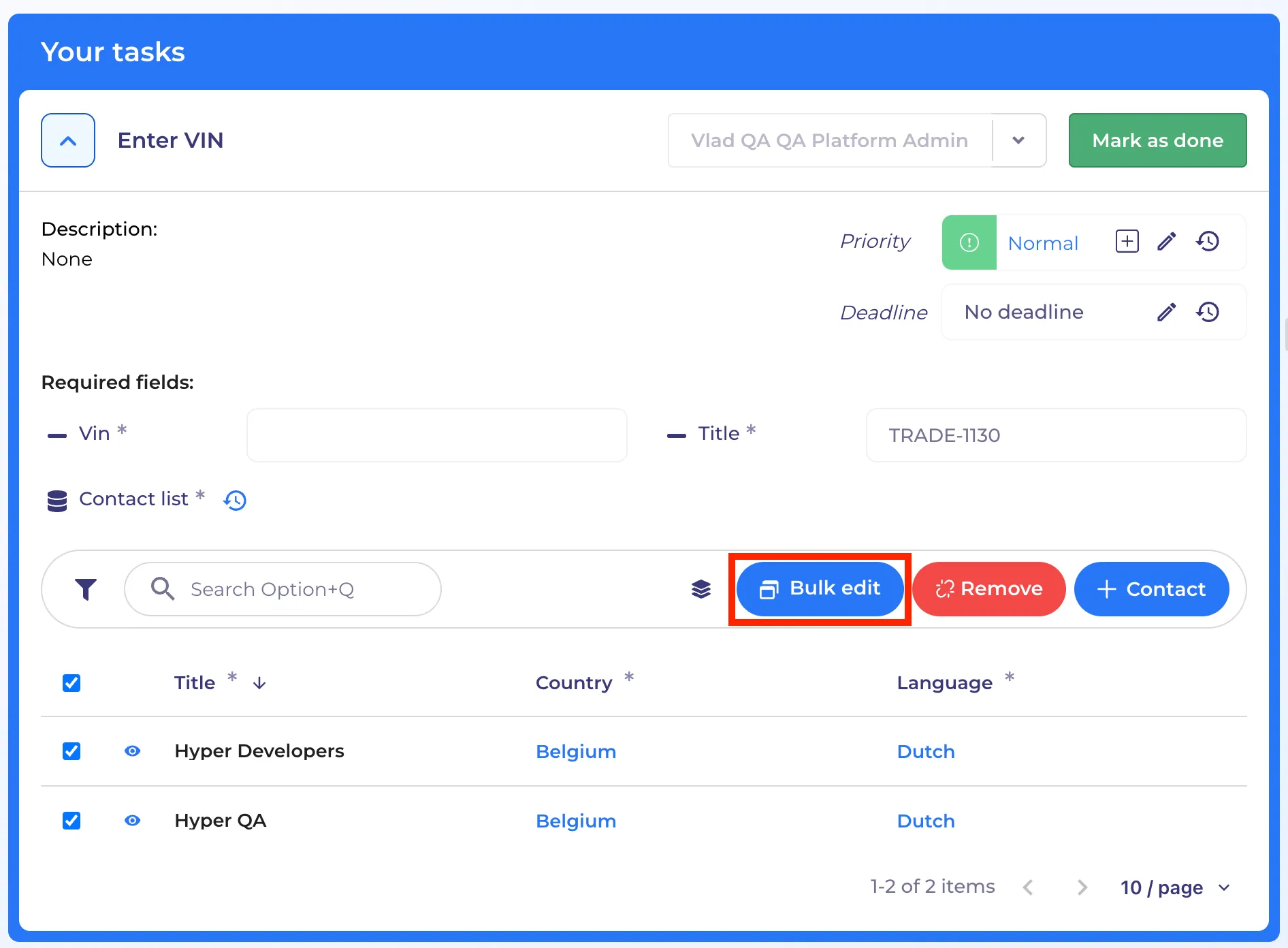Viewport: 1288px width, 948px height.
Task: Click the plus box icon beside Normal priority
Action: point(1127,241)
